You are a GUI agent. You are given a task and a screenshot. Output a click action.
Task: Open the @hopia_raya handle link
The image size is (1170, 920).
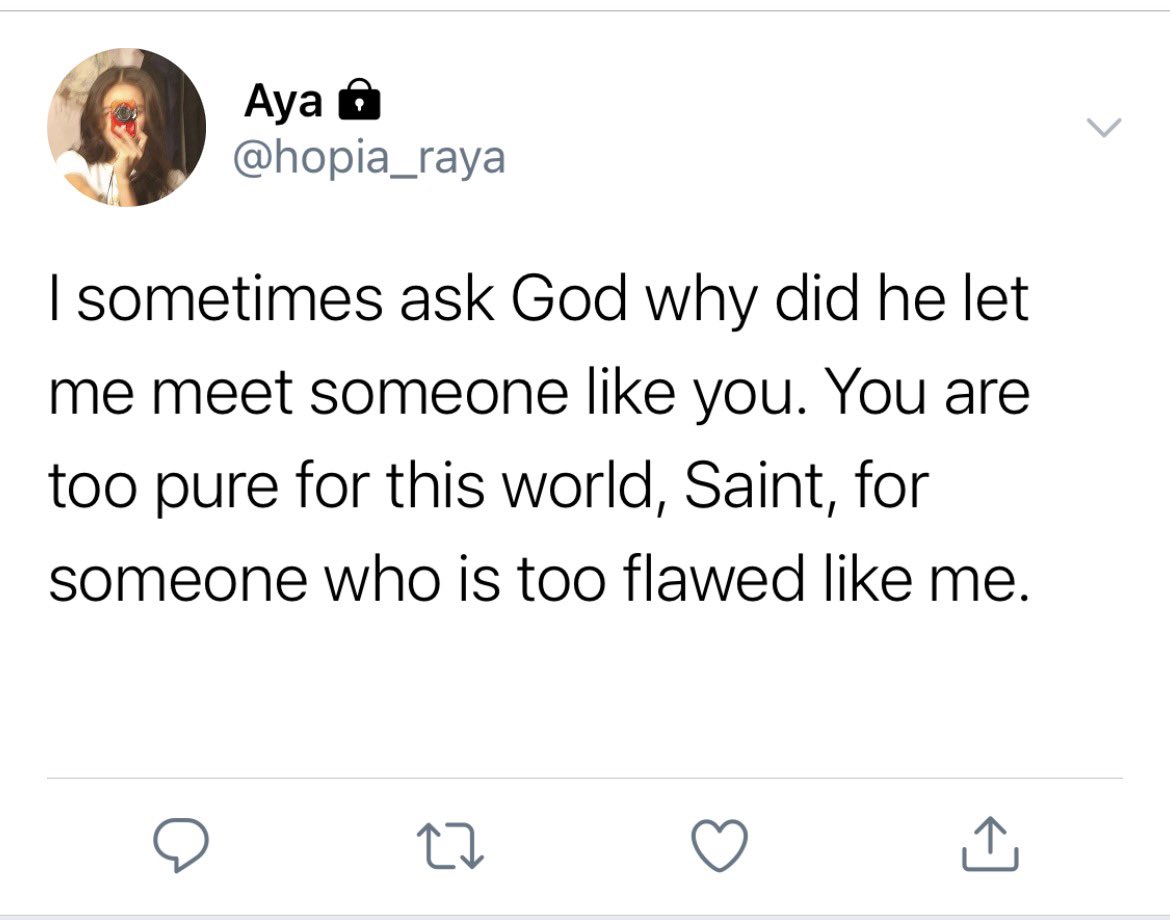tap(369, 157)
